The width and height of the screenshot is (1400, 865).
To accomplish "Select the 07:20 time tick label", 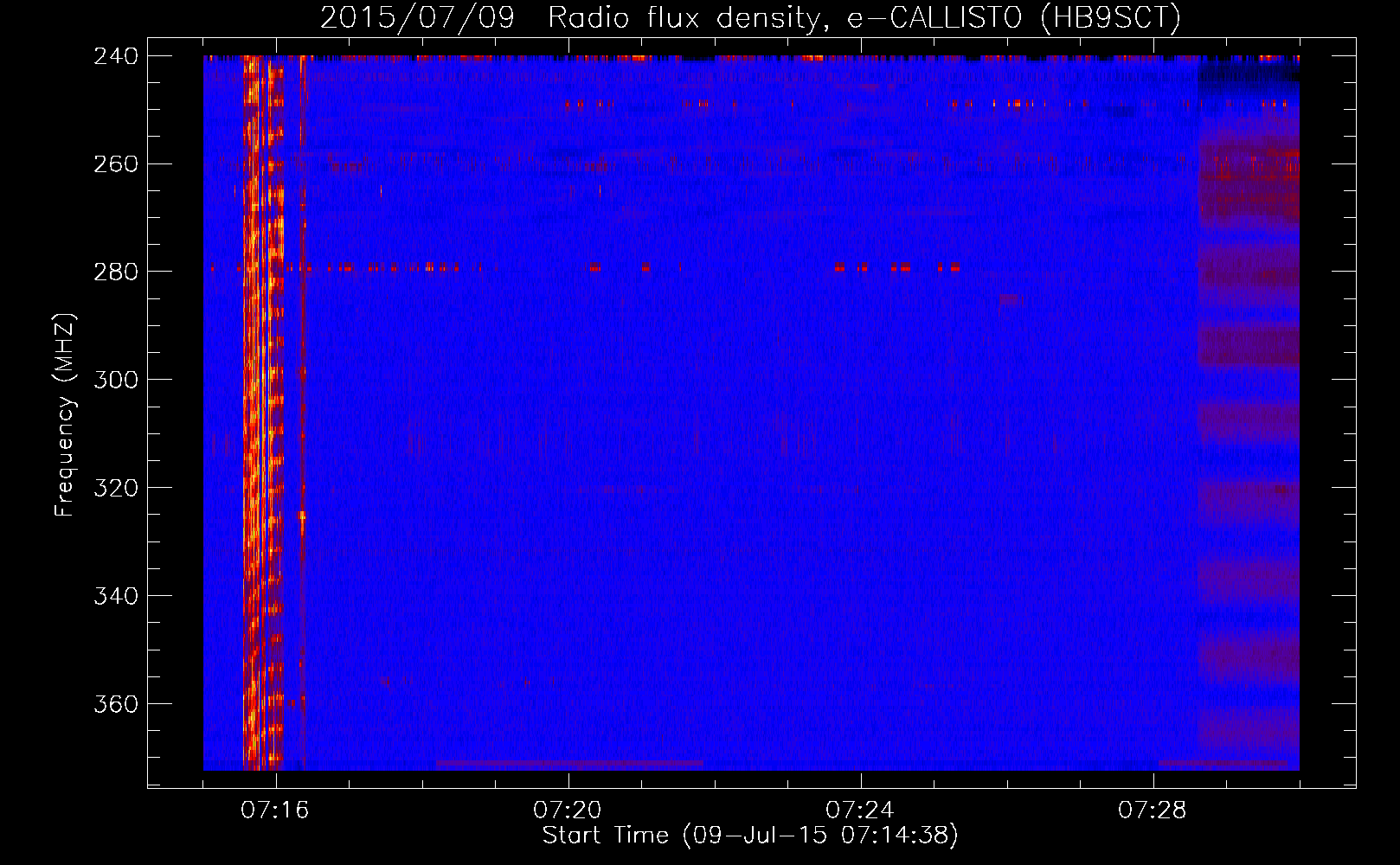I will pyautogui.click(x=568, y=811).
